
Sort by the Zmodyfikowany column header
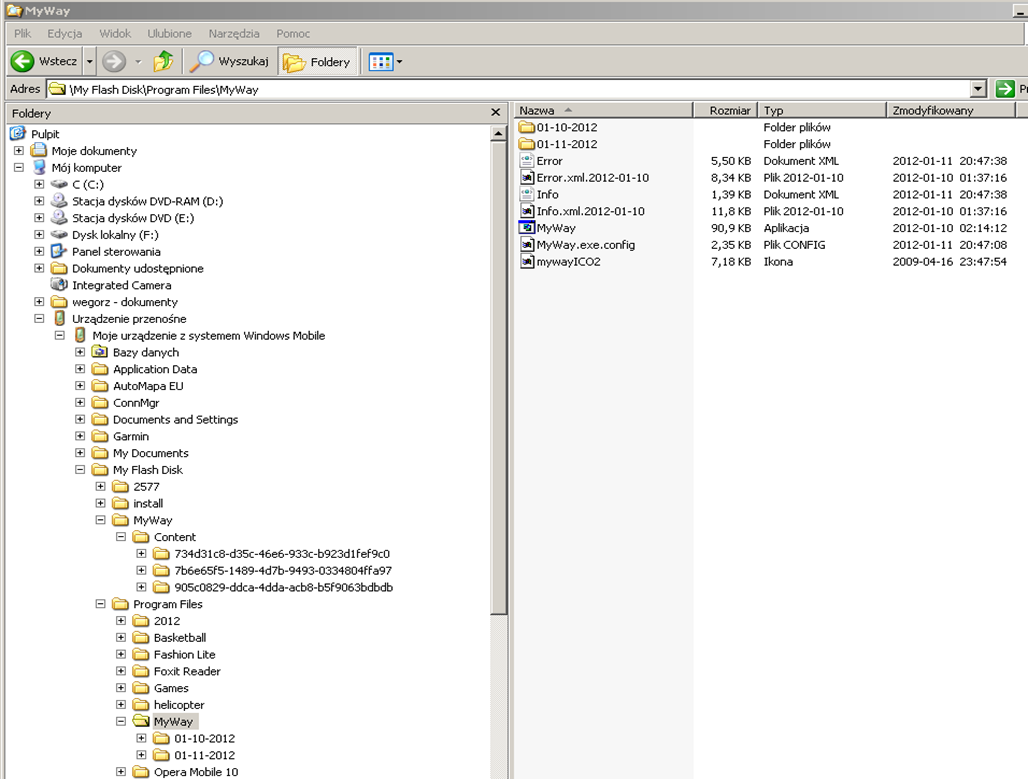tap(951, 110)
